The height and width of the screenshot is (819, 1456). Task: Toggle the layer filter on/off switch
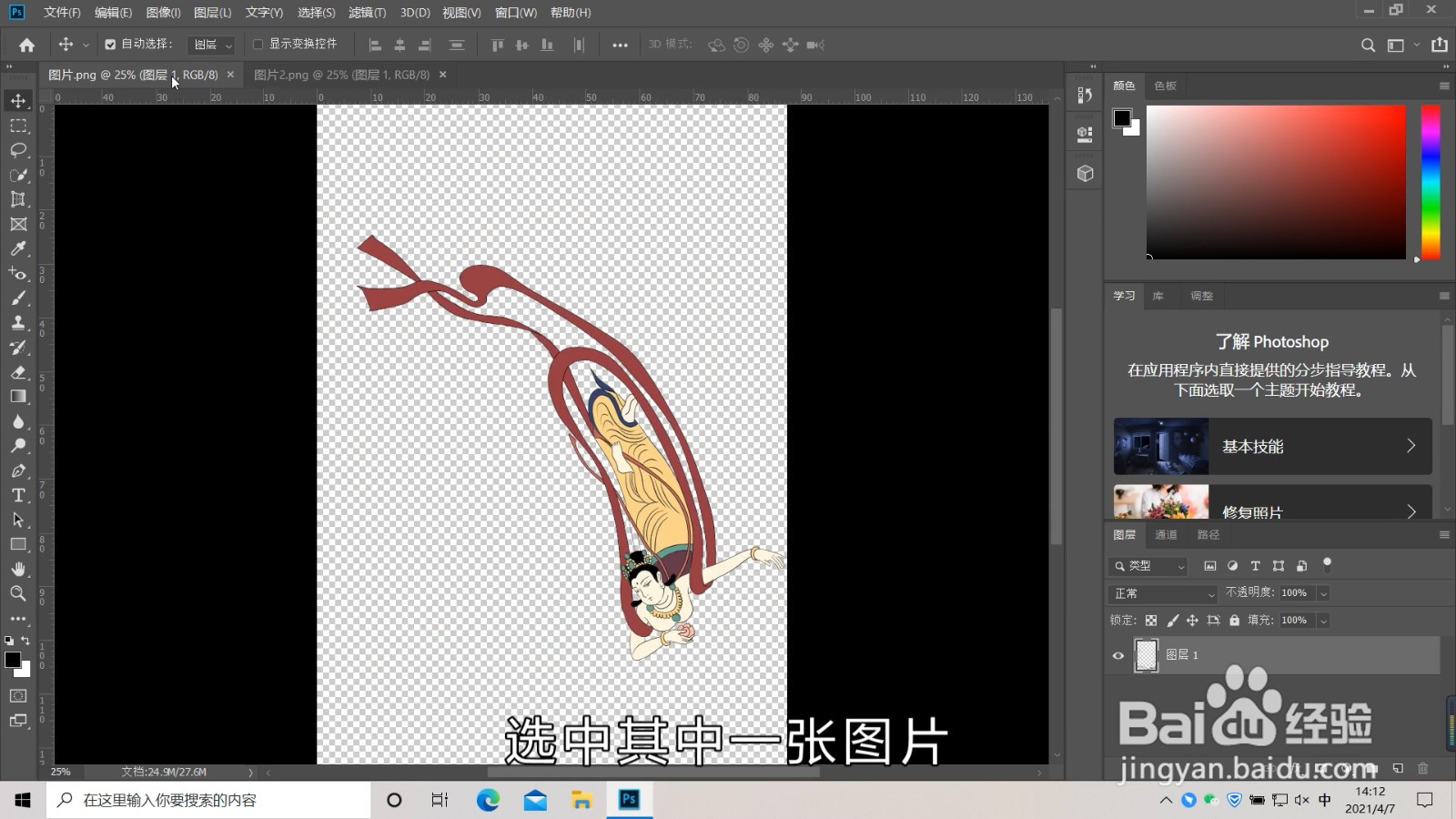(x=1327, y=563)
